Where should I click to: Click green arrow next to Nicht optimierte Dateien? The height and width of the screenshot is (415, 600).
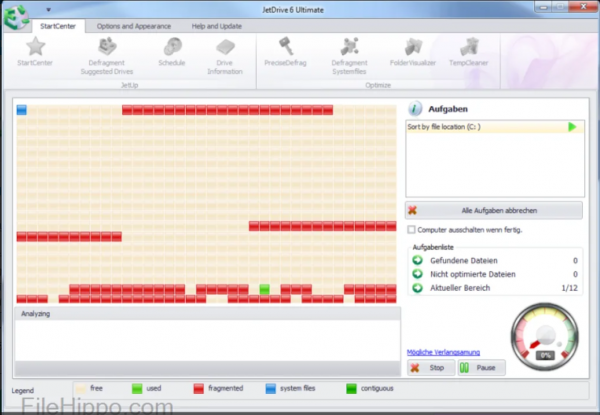(x=417, y=274)
